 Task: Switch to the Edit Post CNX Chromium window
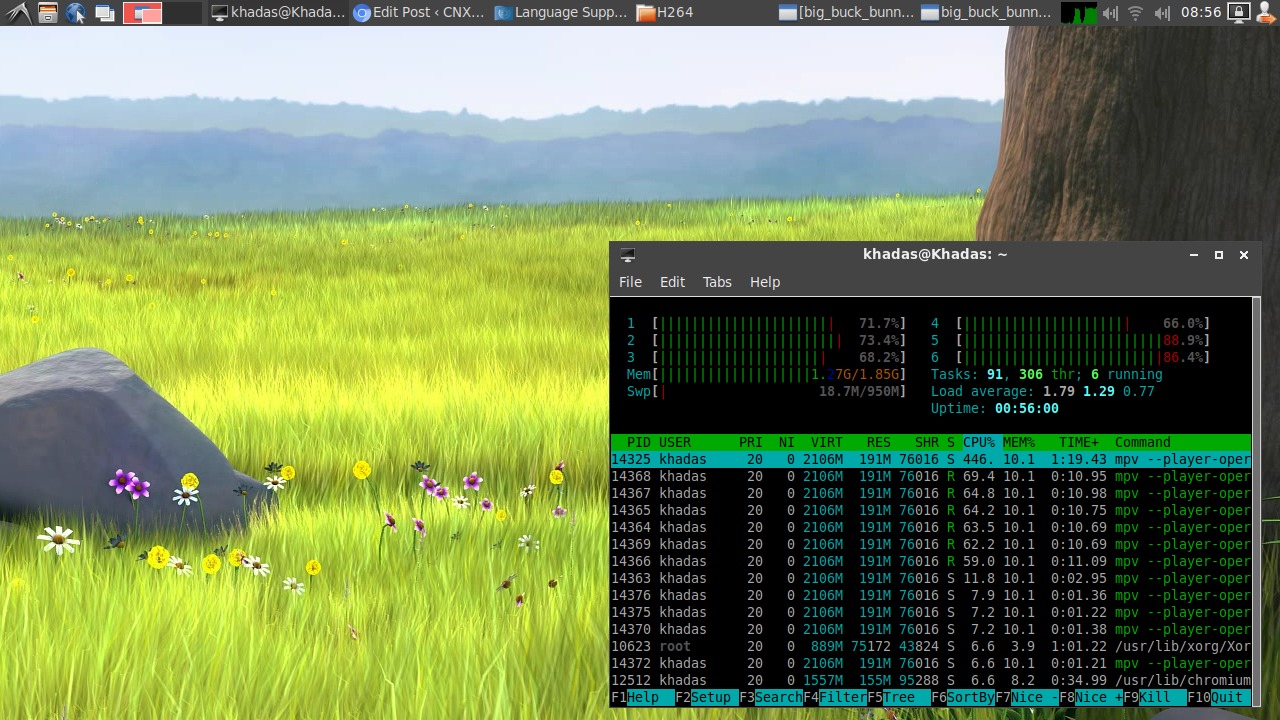[419, 13]
